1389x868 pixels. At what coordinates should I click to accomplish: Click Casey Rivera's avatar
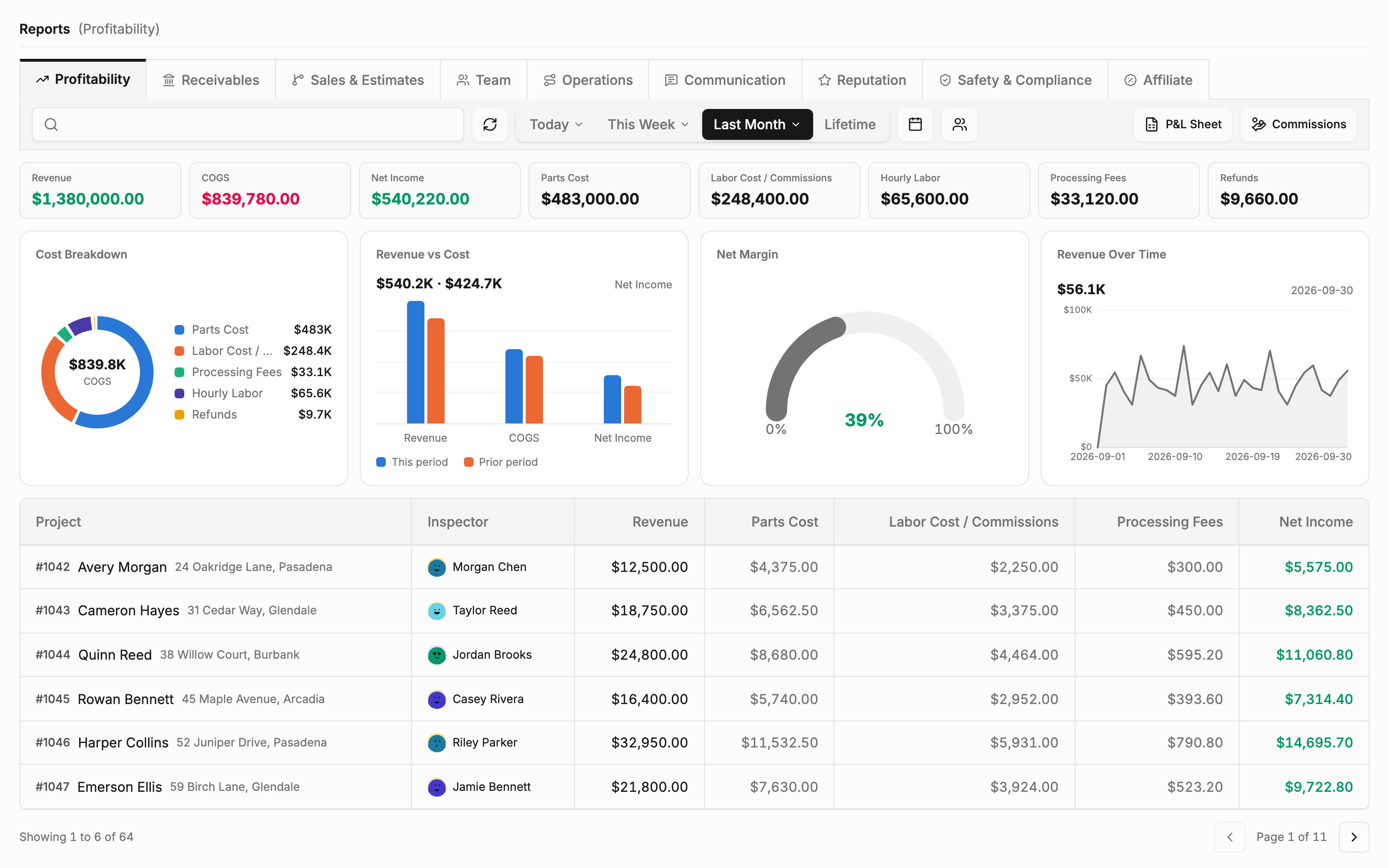(437, 699)
